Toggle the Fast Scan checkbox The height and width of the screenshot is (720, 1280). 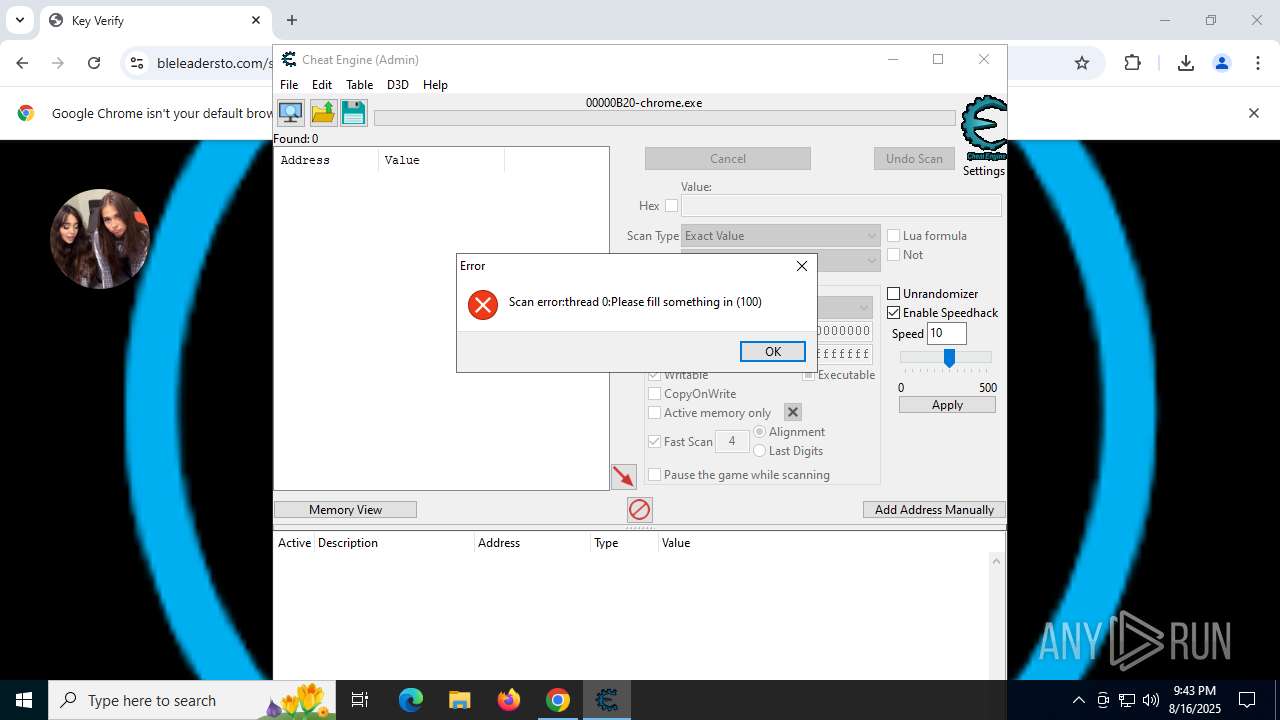point(655,441)
